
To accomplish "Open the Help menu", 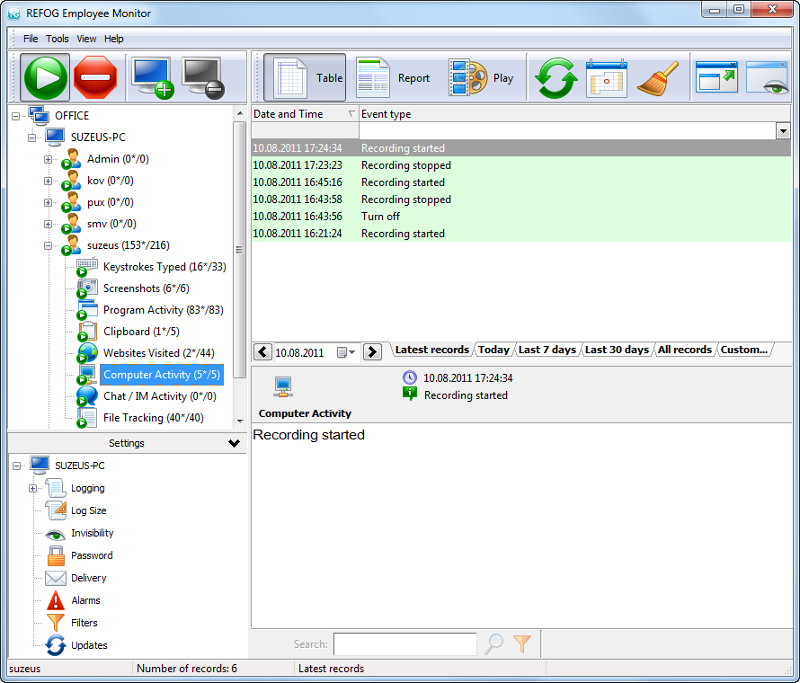I will [114, 39].
